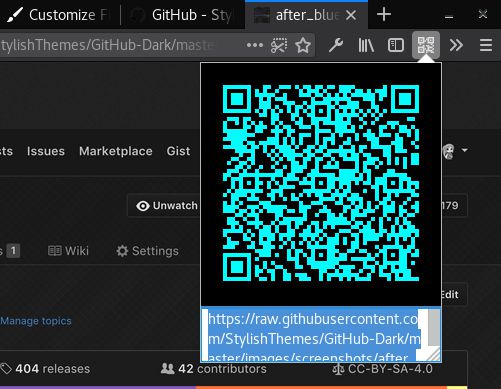Open the Issues nav link
501x389 pixels.
pos(46,151)
